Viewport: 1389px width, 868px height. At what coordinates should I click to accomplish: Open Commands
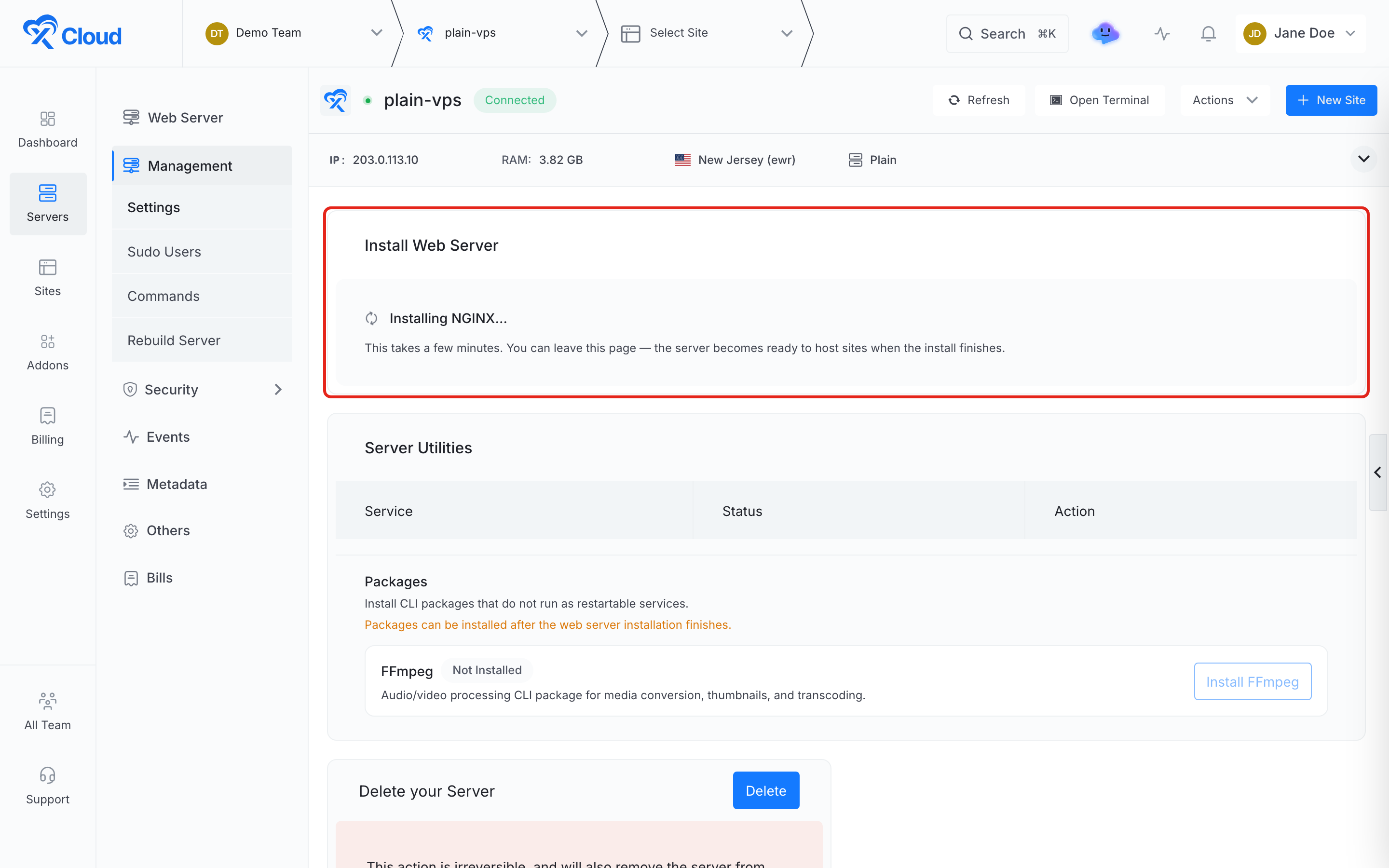click(x=203, y=296)
